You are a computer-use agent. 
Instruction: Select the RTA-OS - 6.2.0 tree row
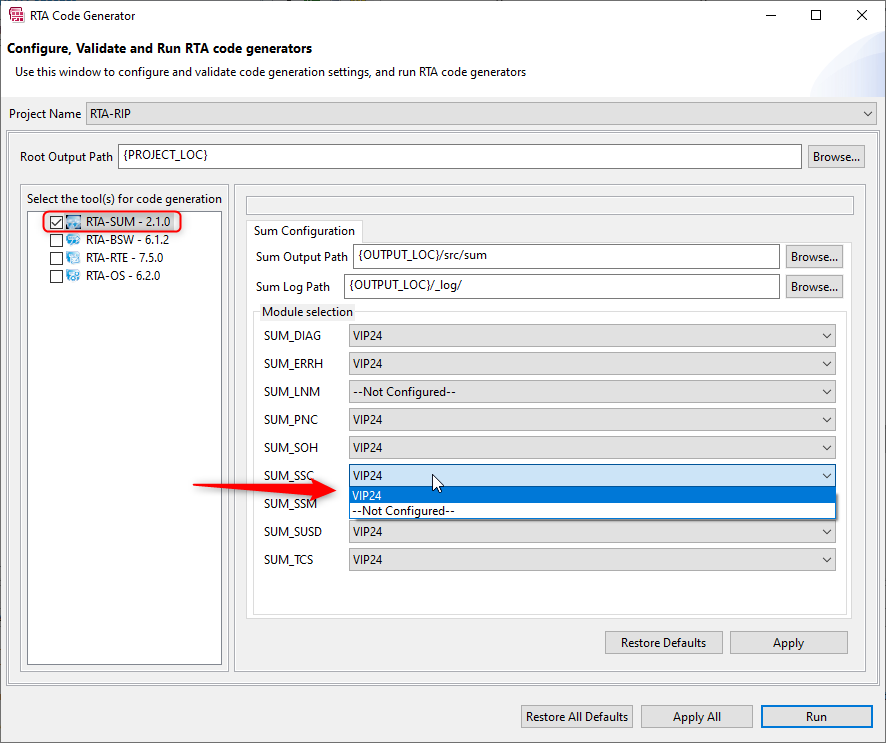click(x=123, y=276)
